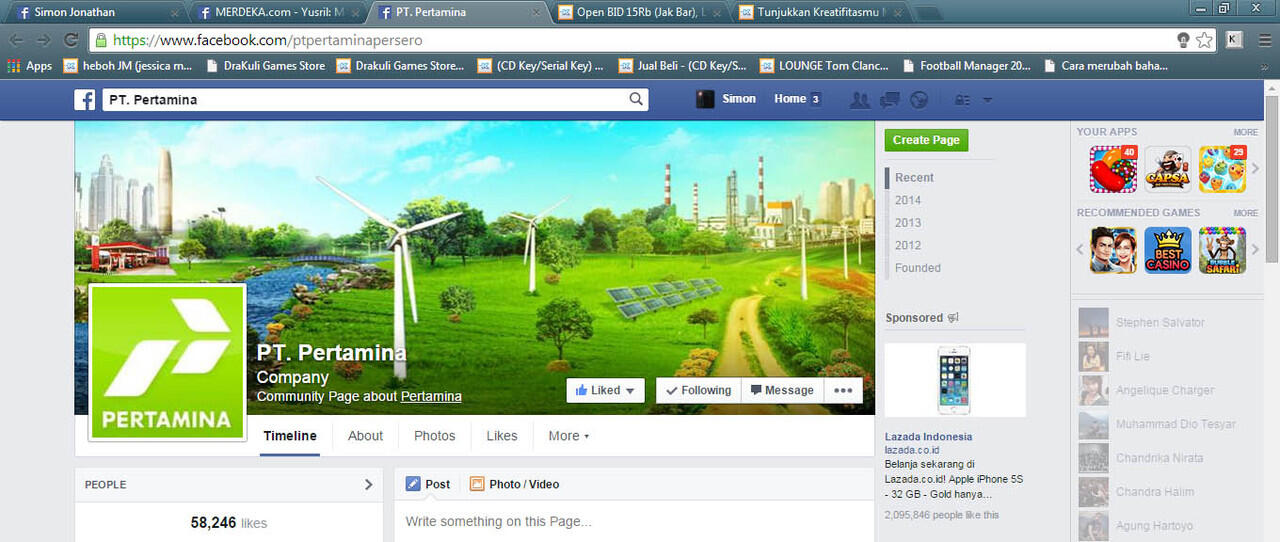The height and width of the screenshot is (542, 1280).
Task: Open privacy shortcuts lock icon
Action: [x=963, y=100]
